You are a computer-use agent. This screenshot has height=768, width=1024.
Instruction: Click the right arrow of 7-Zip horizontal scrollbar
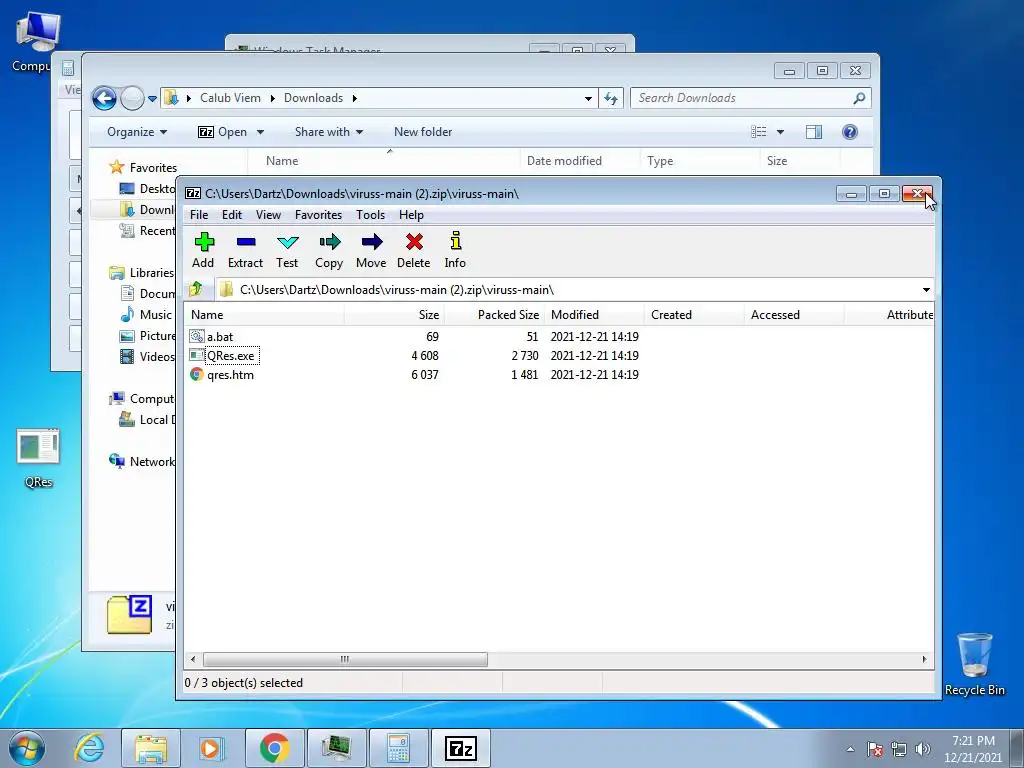coord(924,659)
